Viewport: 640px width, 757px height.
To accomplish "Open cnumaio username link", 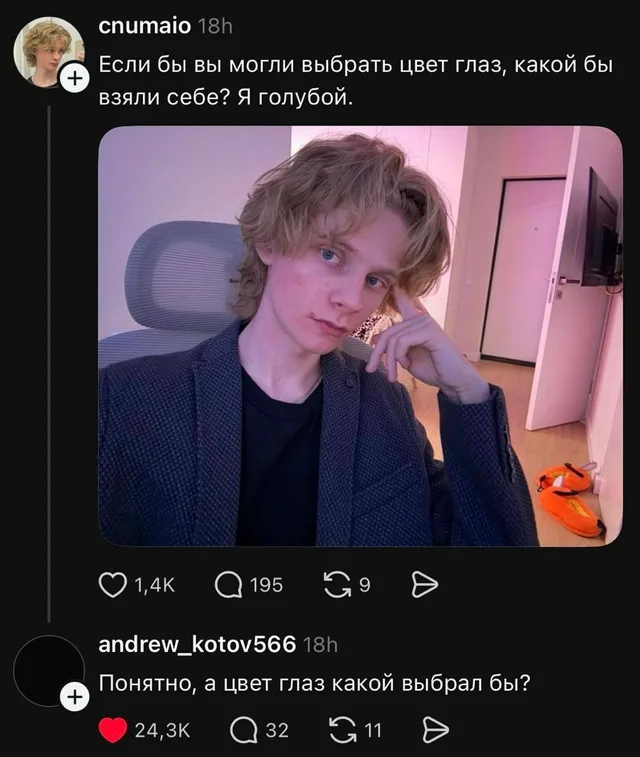I will click(145, 26).
